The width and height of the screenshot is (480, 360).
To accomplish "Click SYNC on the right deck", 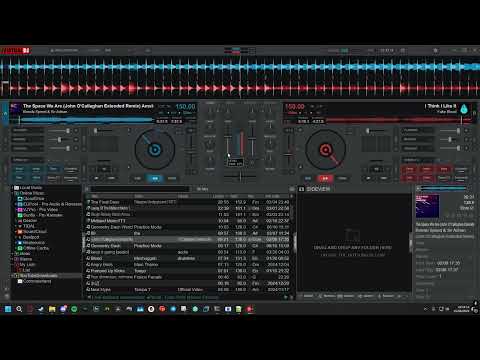I will [342, 178].
